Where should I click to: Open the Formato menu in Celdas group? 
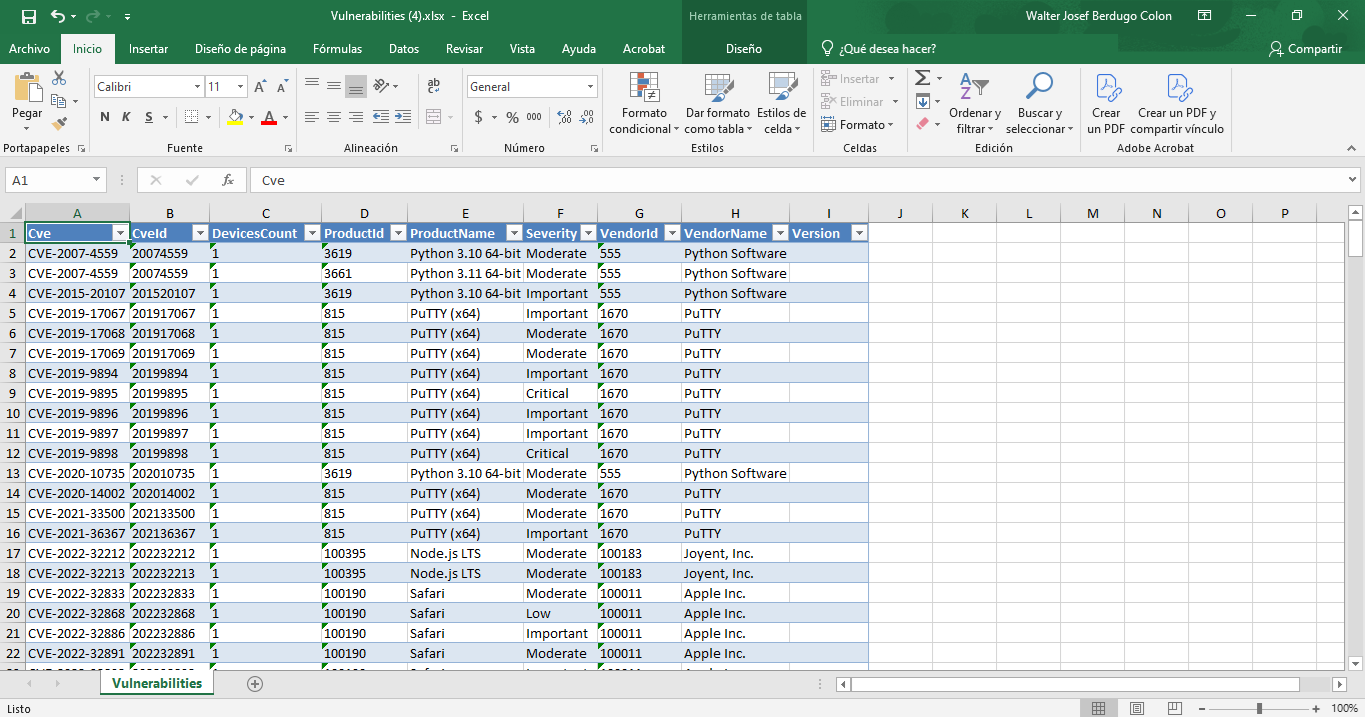coord(859,125)
